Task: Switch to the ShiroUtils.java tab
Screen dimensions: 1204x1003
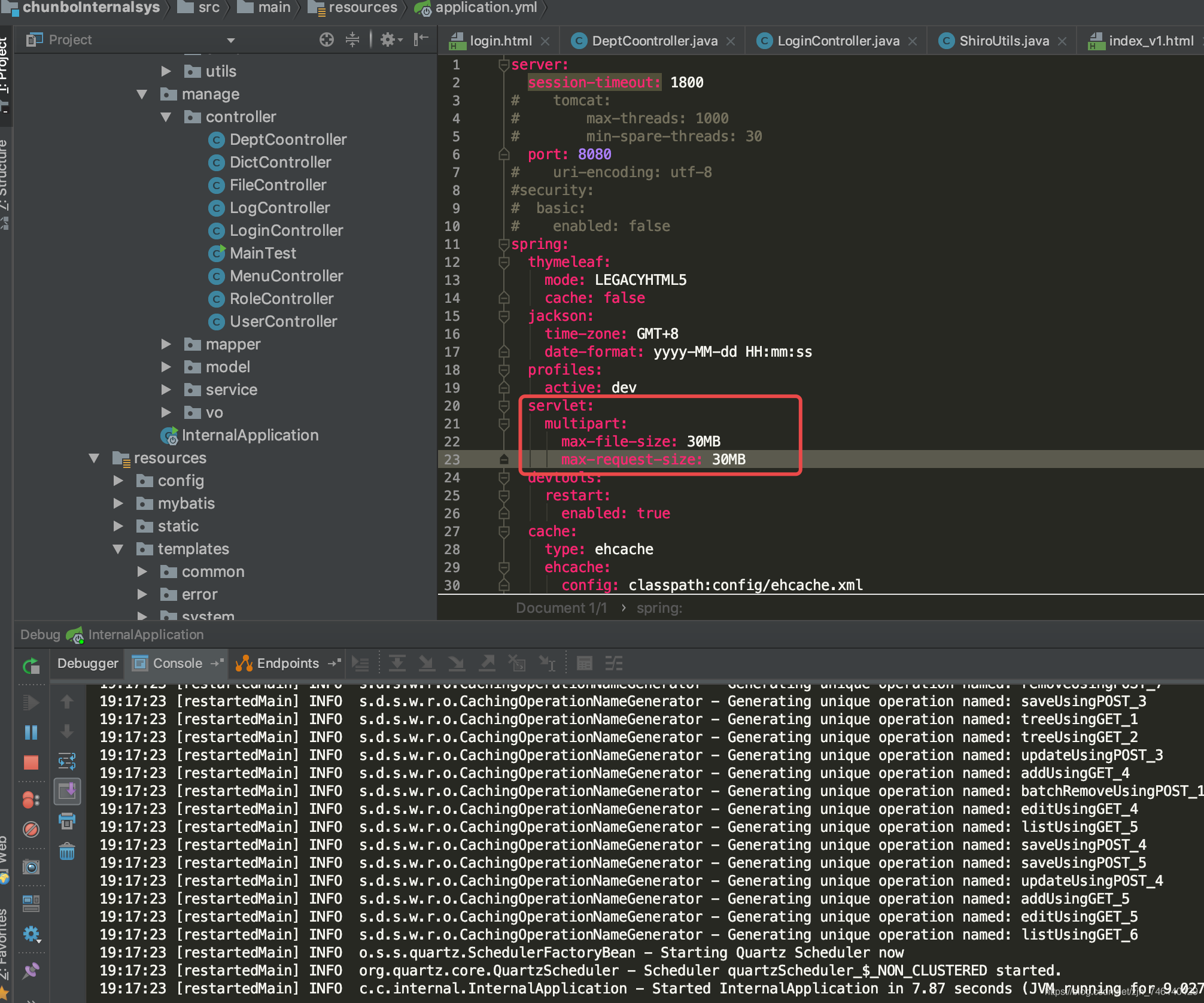Action: [1004, 41]
